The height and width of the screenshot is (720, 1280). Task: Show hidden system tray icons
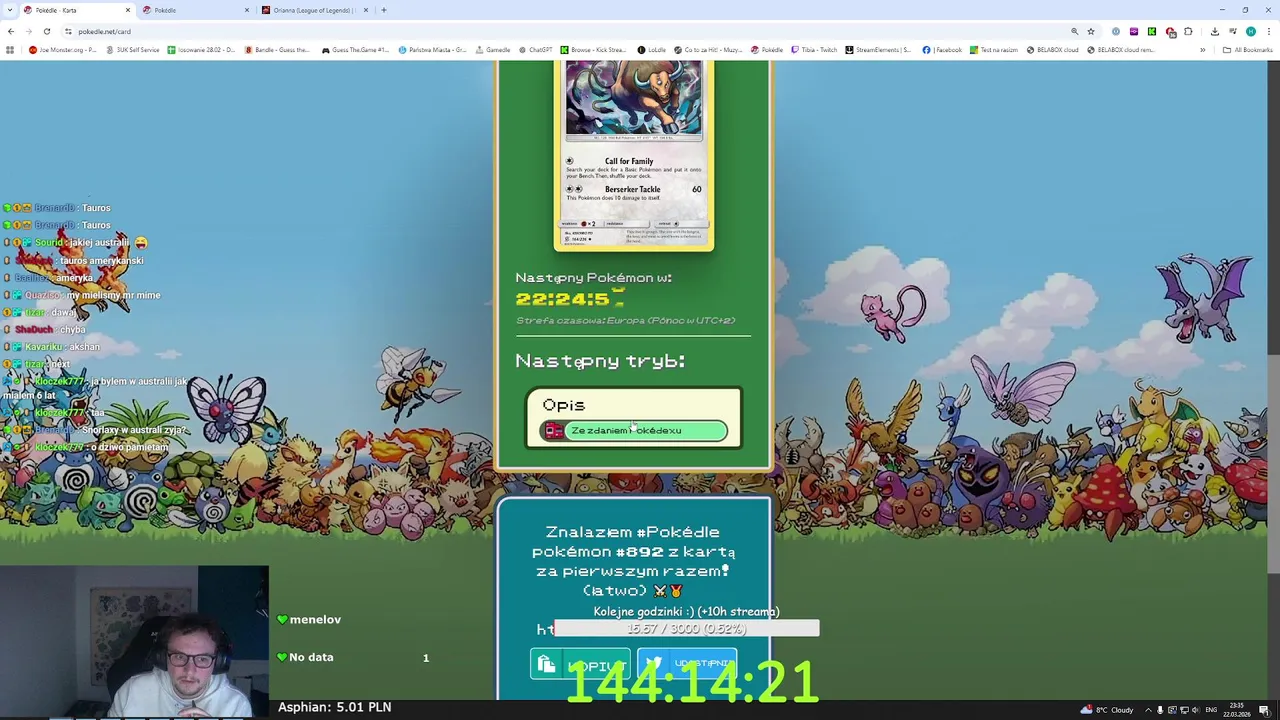[x=1148, y=710]
